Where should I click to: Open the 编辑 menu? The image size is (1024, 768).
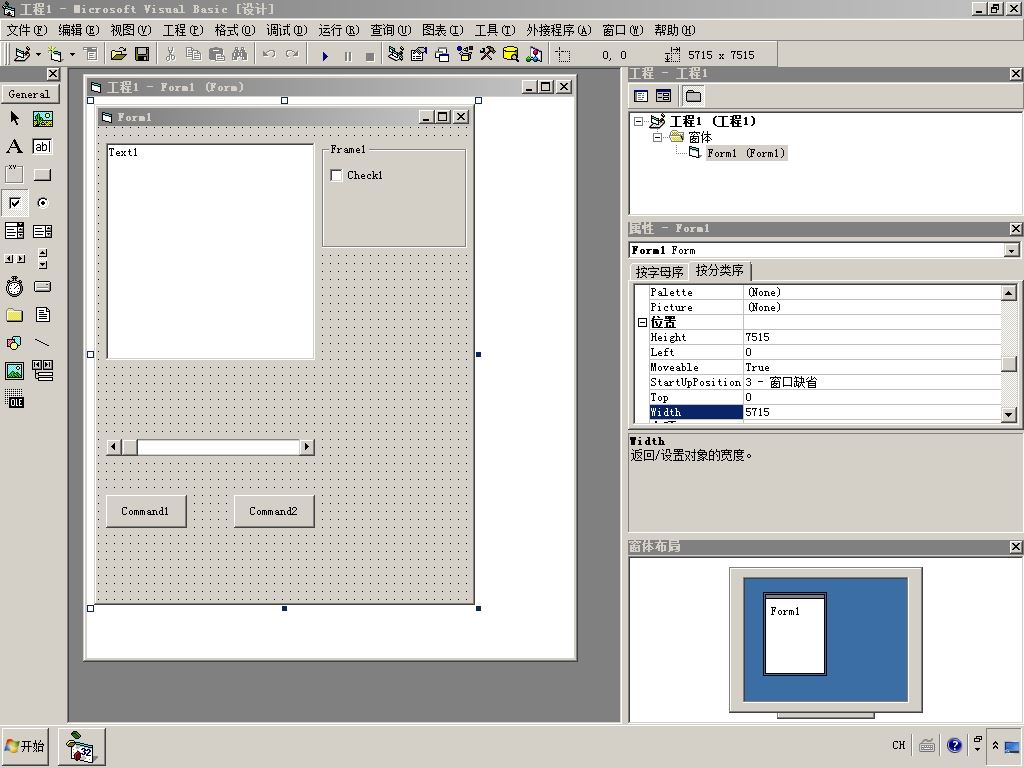[78, 30]
